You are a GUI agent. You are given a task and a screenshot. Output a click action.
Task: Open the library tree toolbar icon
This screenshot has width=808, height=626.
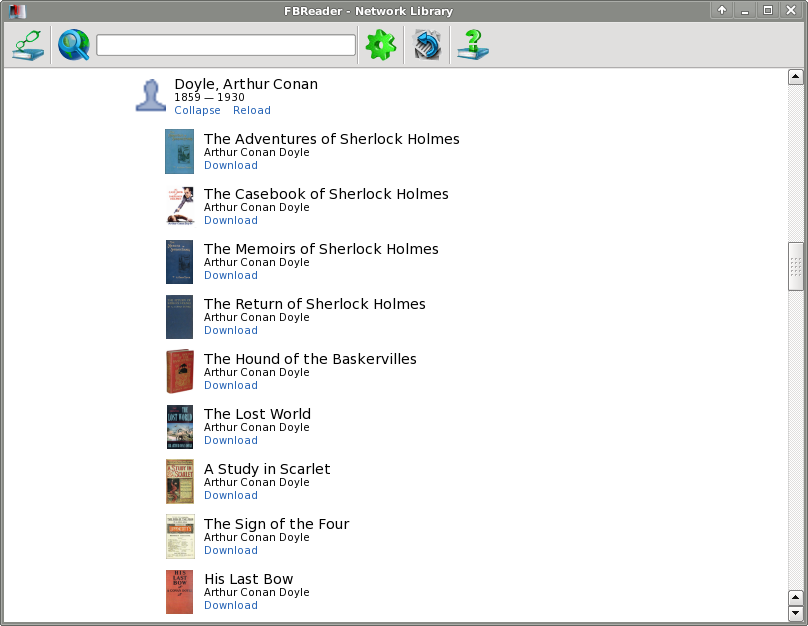point(28,45)
